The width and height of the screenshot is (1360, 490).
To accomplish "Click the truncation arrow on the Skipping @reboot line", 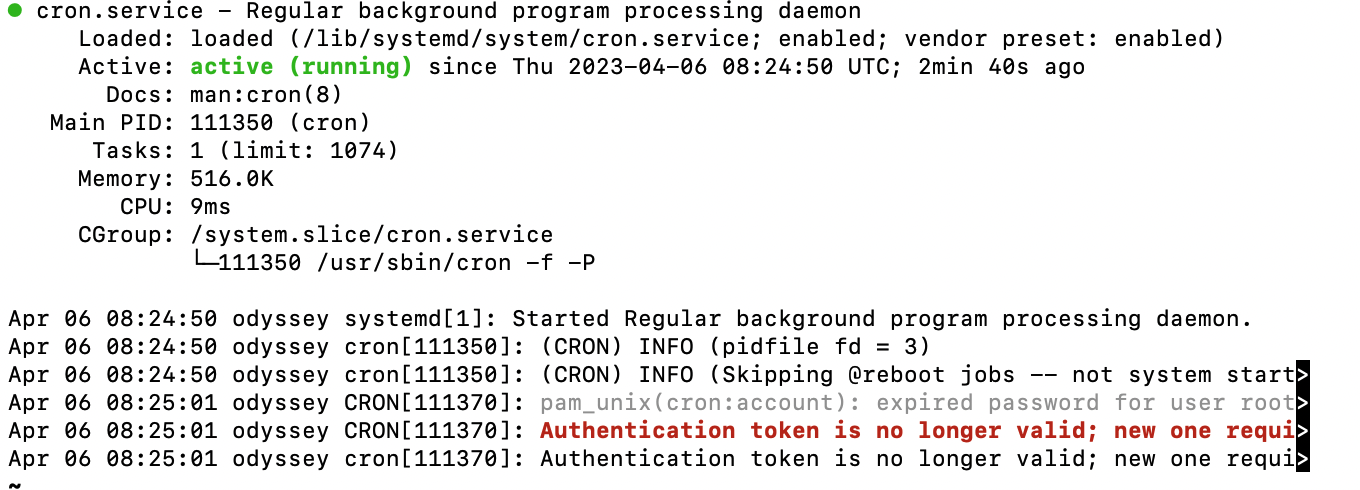I will (x=1302, y=375).
